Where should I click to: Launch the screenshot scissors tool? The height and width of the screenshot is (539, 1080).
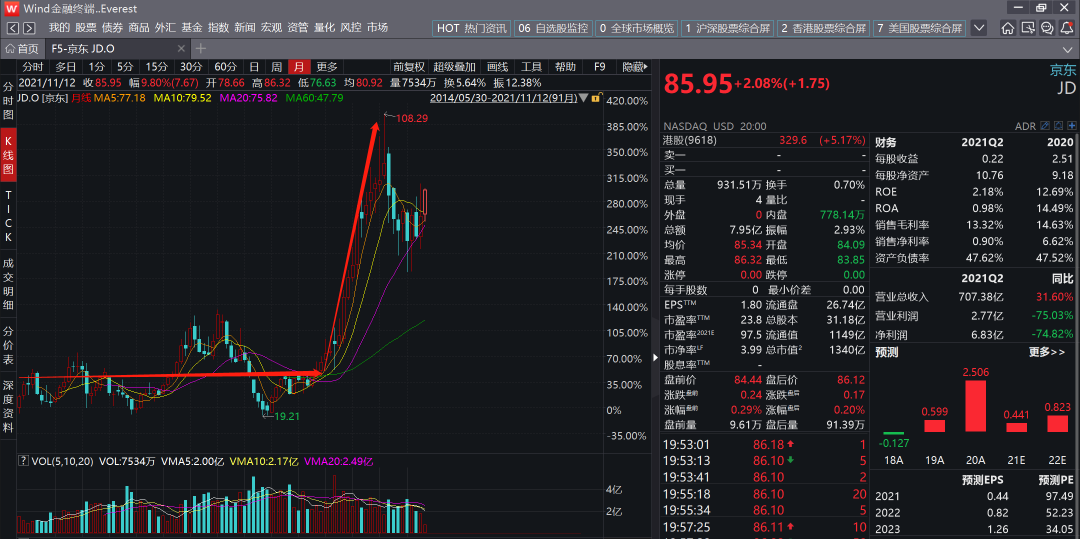[x=1028, y=28]
